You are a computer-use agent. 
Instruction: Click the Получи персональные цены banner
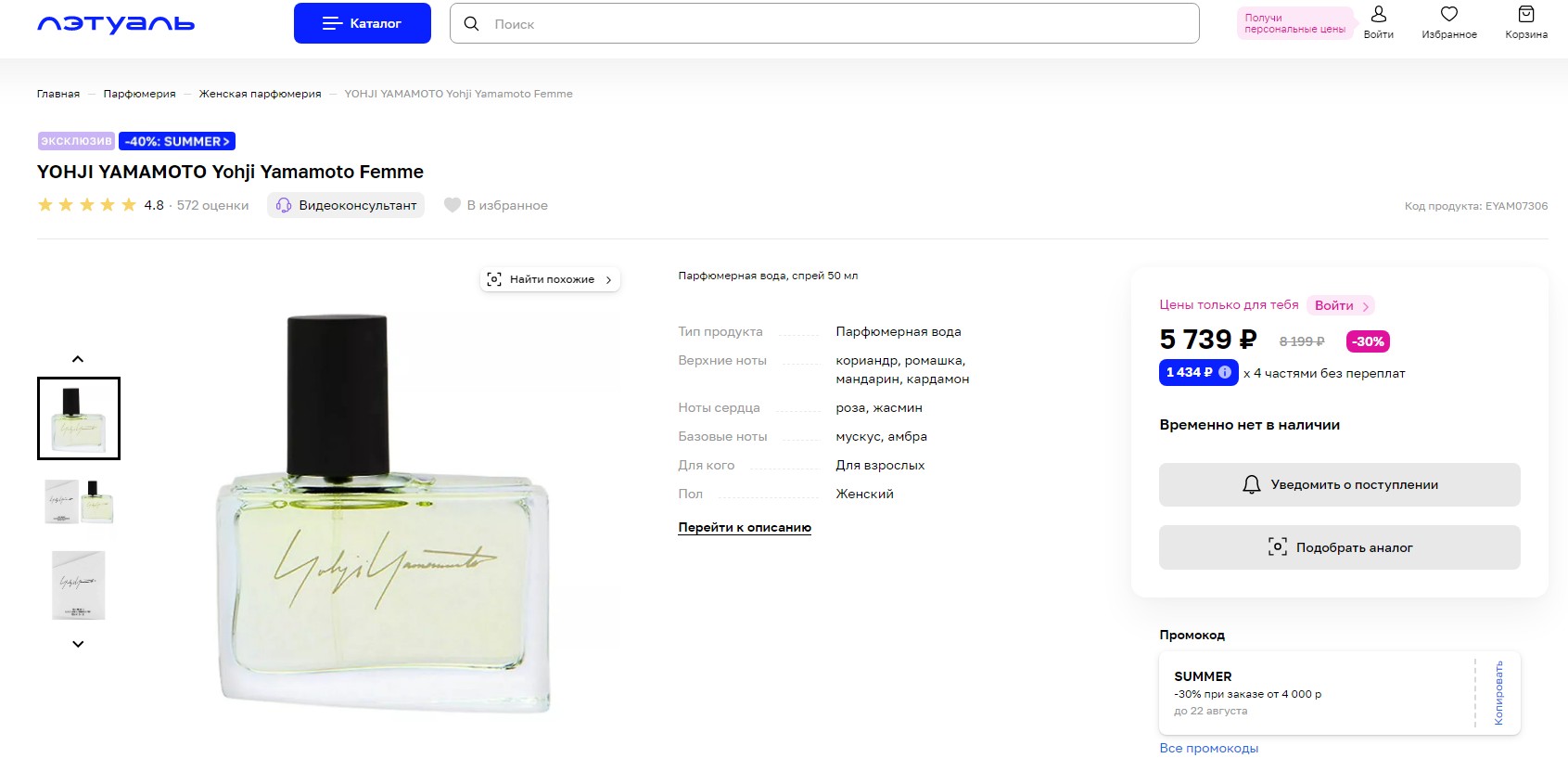1295,23
